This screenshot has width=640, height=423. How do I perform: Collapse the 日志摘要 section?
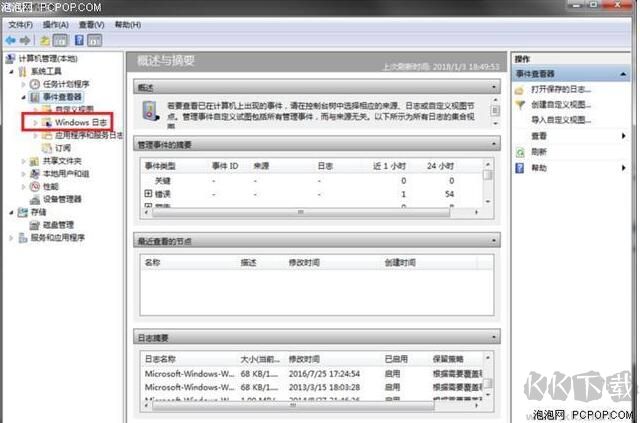pos(494,337)
